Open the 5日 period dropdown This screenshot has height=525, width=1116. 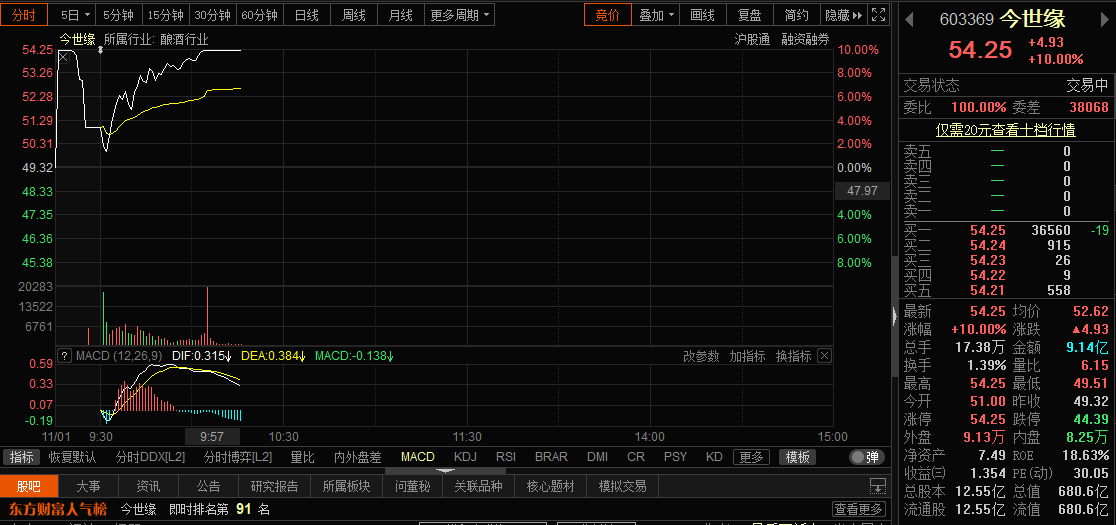(x=75, y=15)
